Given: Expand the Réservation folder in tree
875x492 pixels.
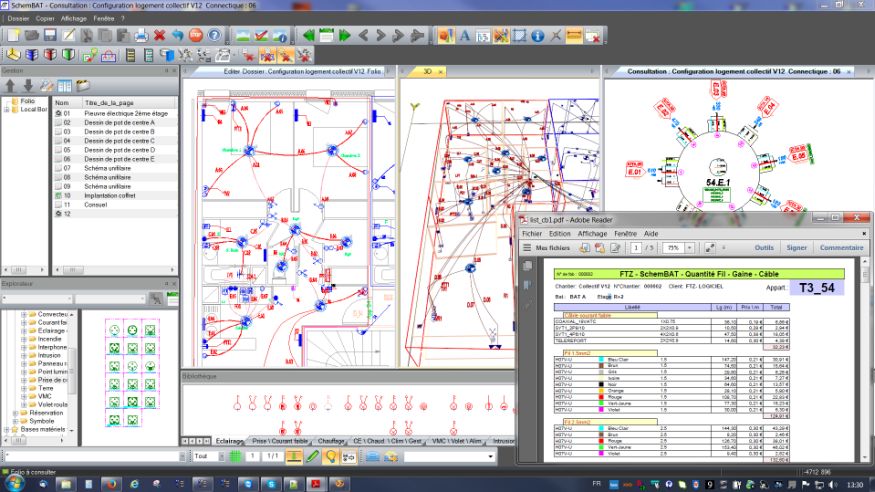Looking at the screenshot, I should (x=15, y=413).
